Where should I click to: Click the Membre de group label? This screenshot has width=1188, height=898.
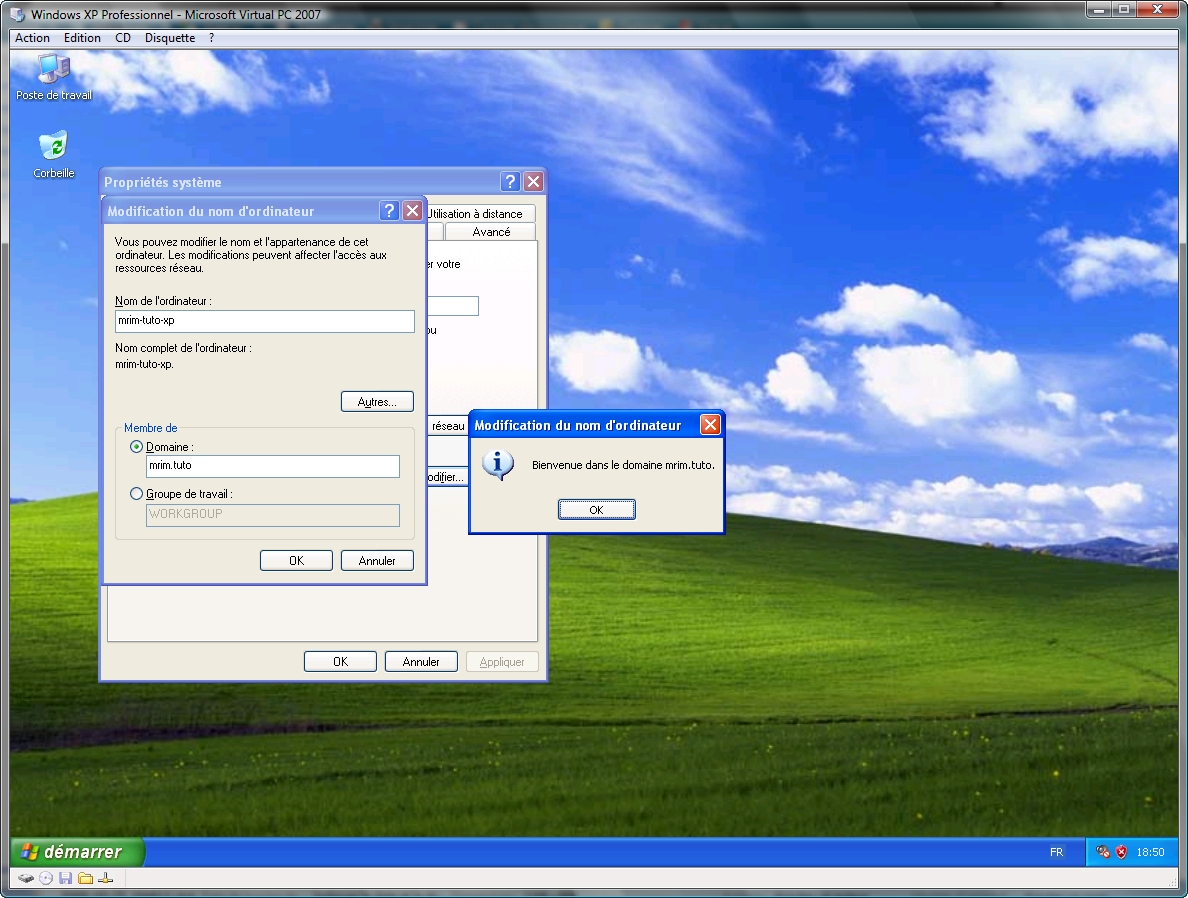151,428
